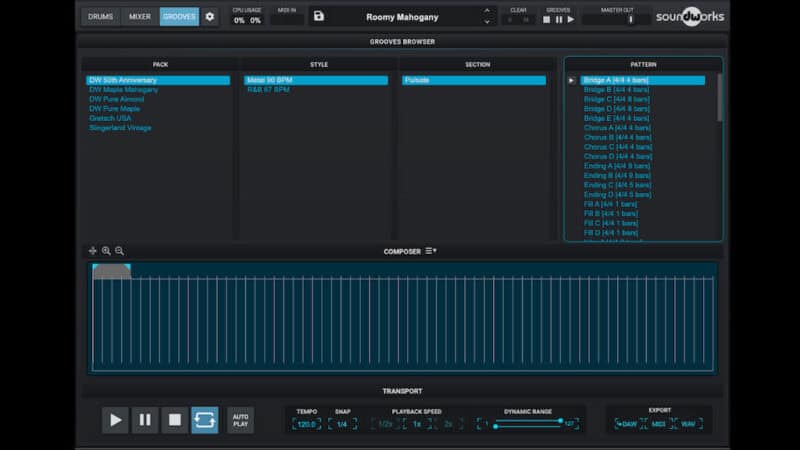Select the next preset with the down arrow
This screenshot has width=800, height=450.
[x=487, y=22]
